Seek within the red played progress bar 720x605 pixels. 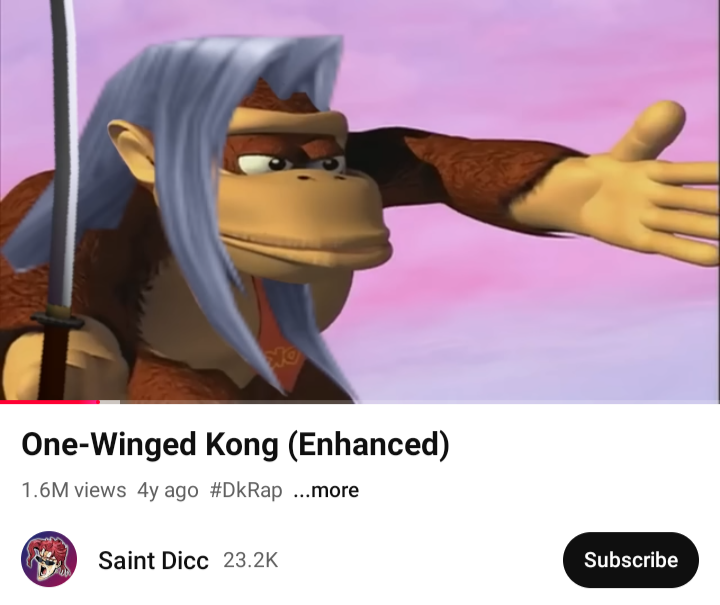tap(50, 402)
